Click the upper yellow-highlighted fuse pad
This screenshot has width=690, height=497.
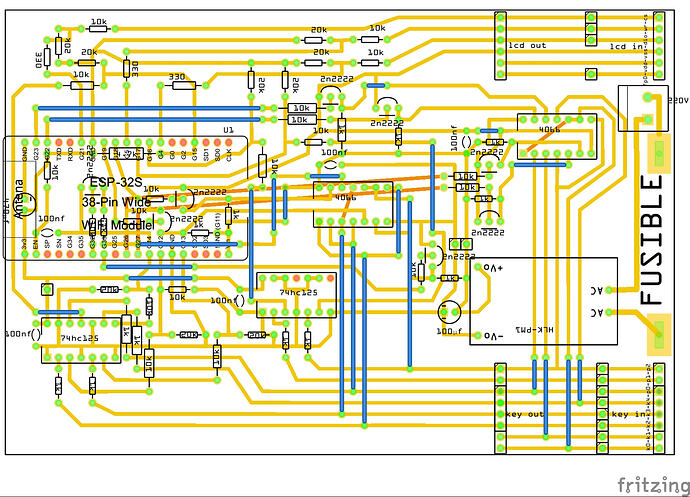click(x=659, y=153)
